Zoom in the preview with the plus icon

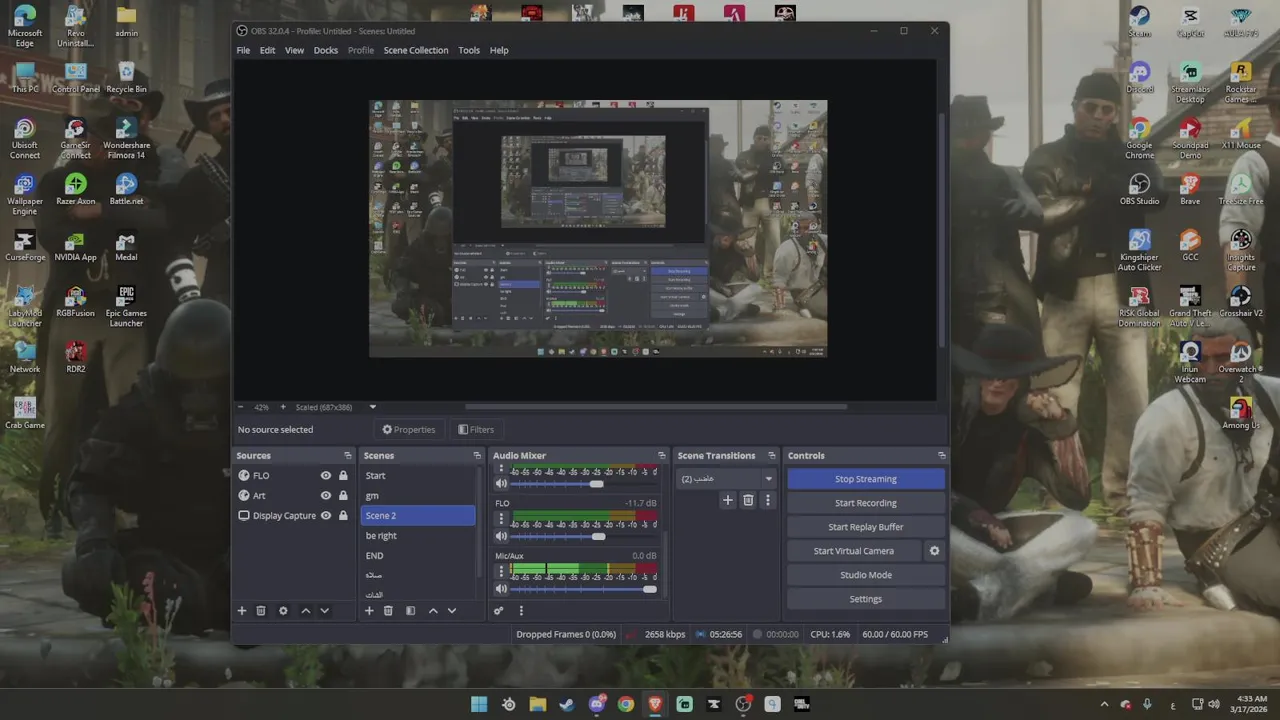[x=283, y=407]
